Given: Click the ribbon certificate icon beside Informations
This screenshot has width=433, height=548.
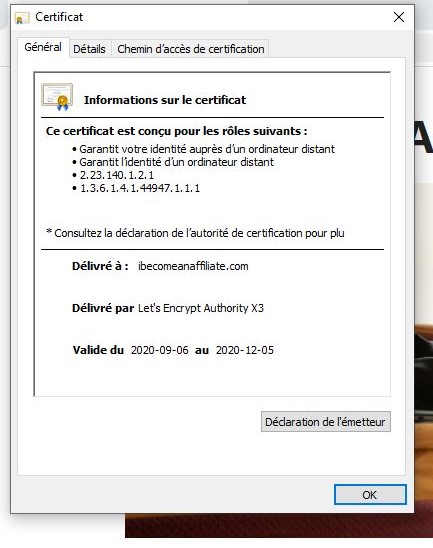Looking at the screenshot, I should tap(57, 97).
